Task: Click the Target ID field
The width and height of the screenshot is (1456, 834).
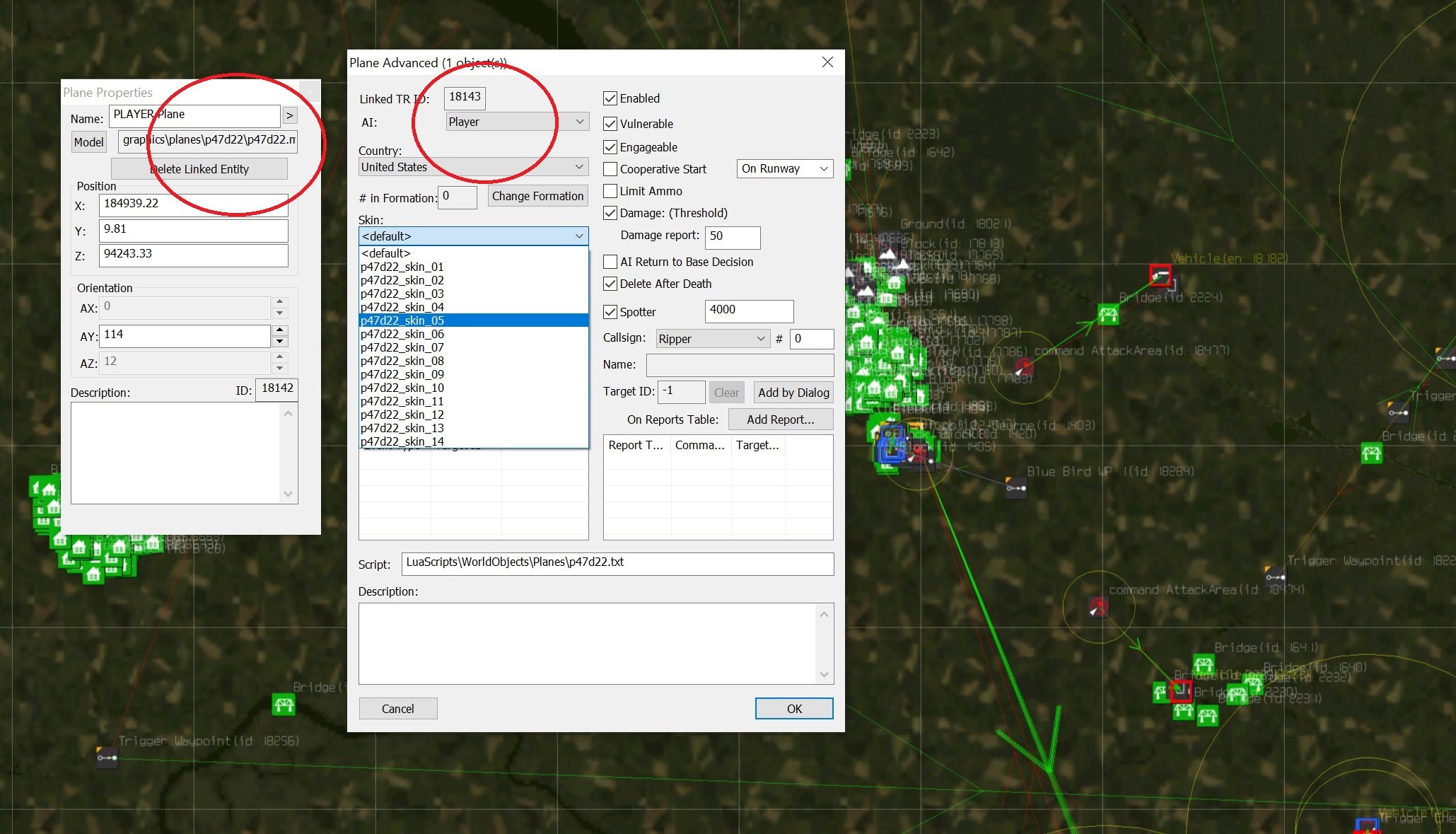Action: (682, 391)
